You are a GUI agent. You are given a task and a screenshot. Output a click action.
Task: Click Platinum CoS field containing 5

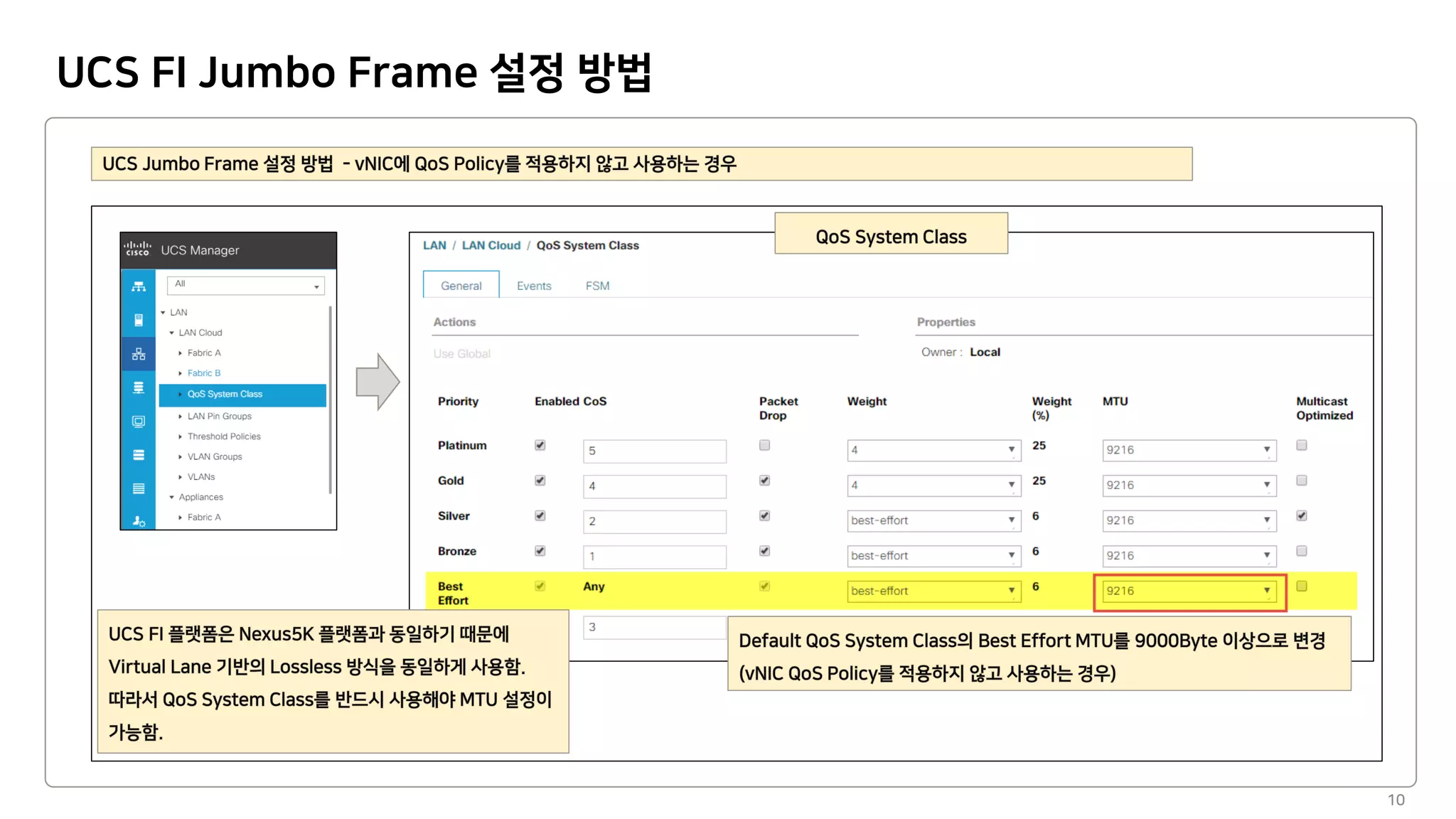655,451
